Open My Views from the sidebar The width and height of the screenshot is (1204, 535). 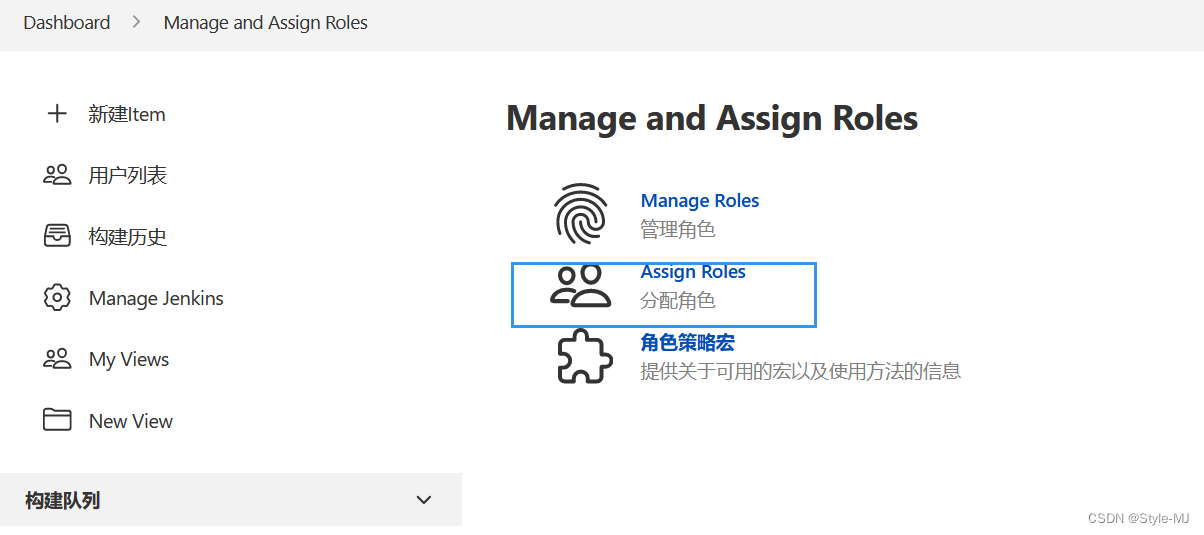(129, 359)
